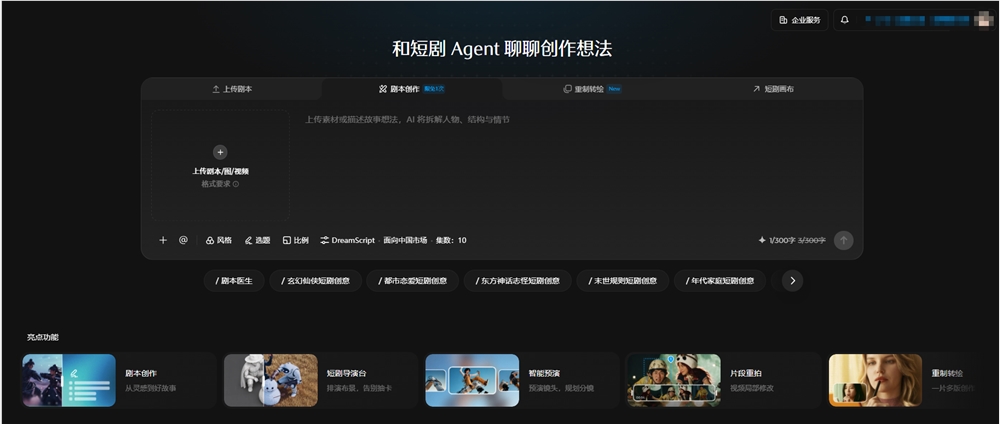Click the @ mention icon
The image size is (1000, 424).
pyautogui.click(x=183, y=240)
